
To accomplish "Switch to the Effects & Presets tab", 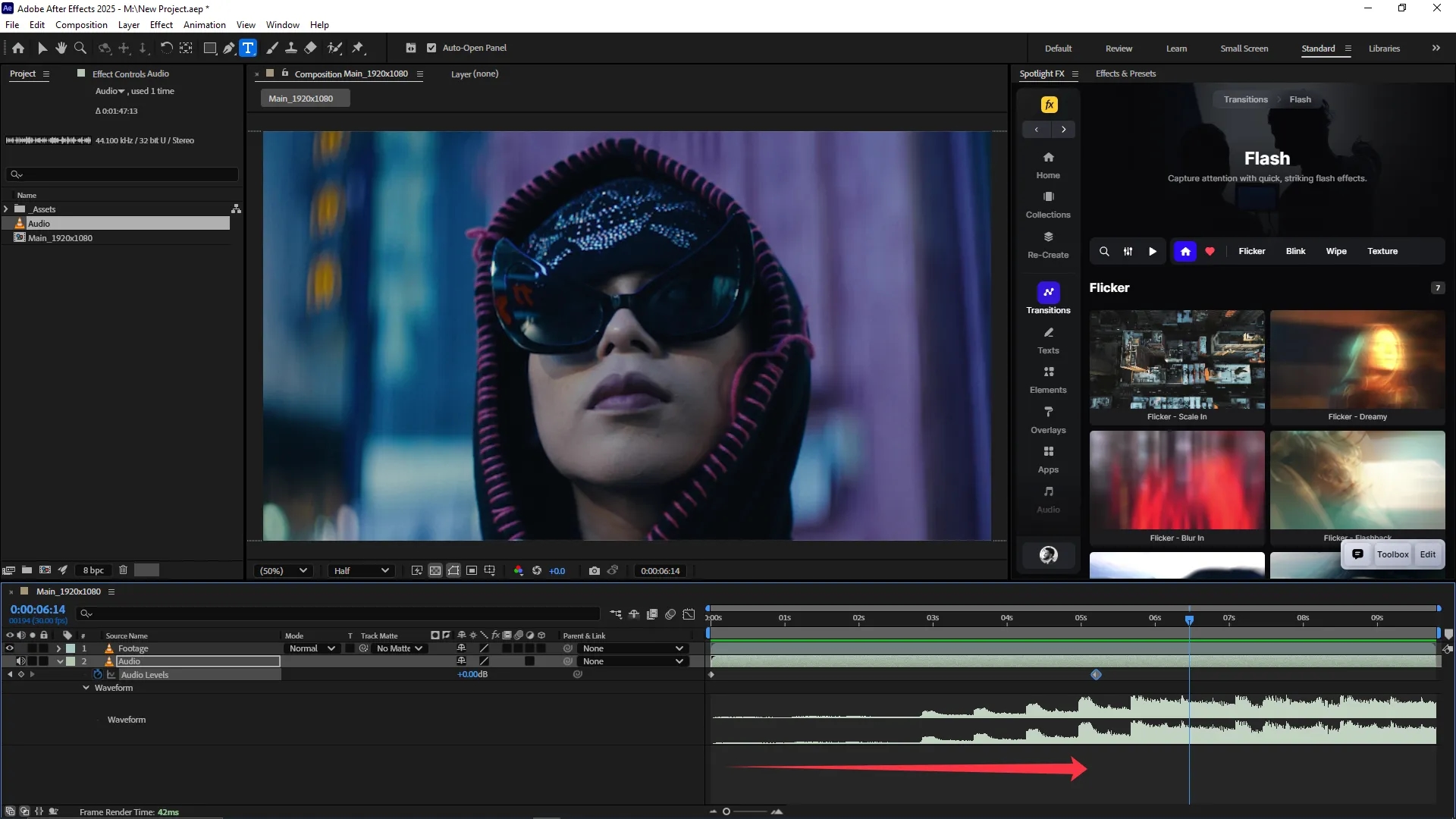I will point(1125,74).
